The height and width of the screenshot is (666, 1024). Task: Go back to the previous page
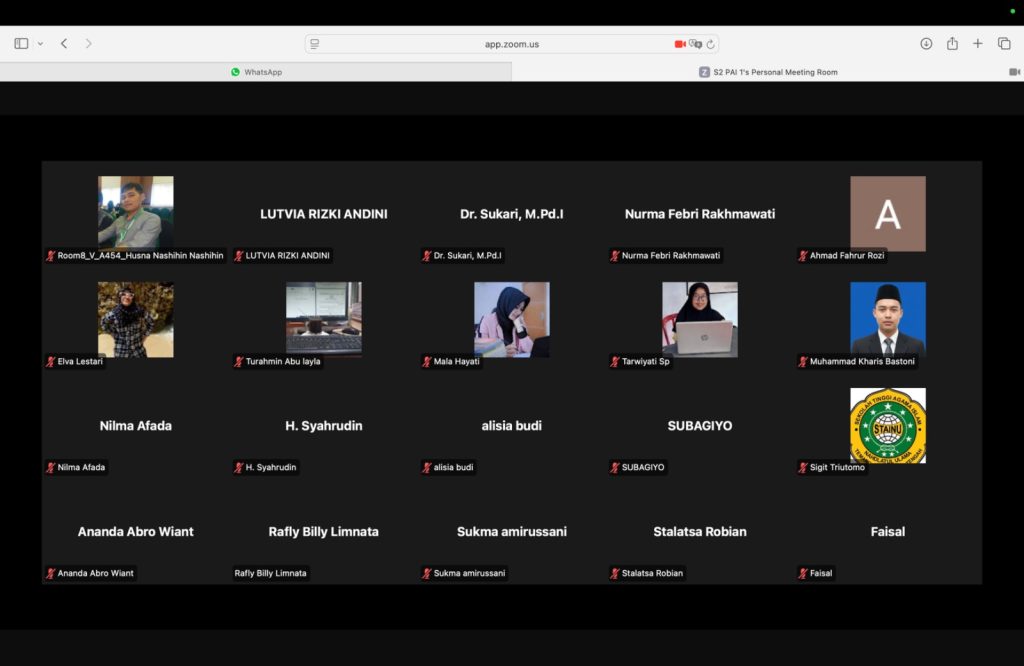click(64, 44)
